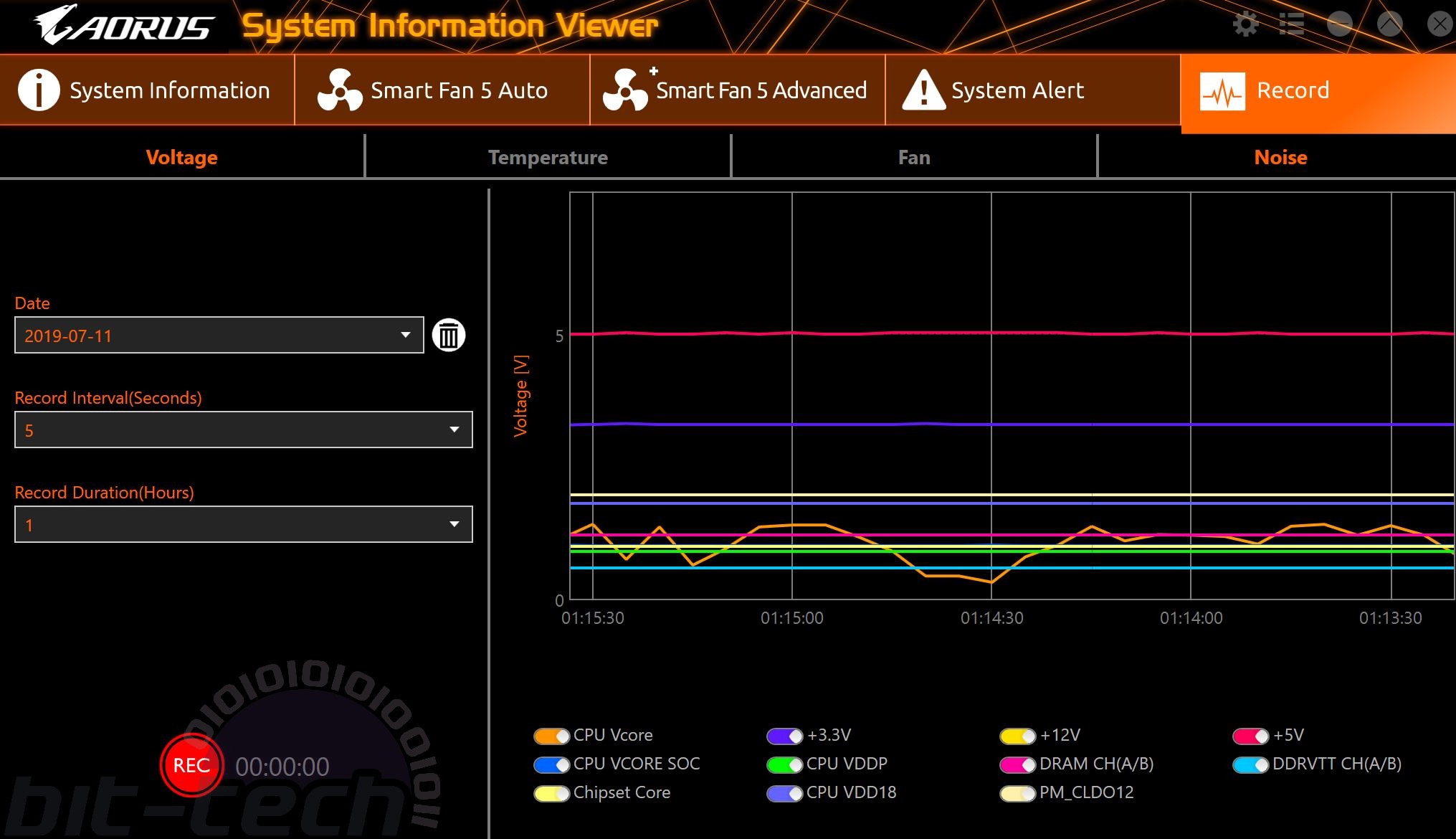Viewport: 1456px width, 839px height.
Task: Toggle the +3.3V graph line
Action: pyautogui.click(x=785, y=736)
